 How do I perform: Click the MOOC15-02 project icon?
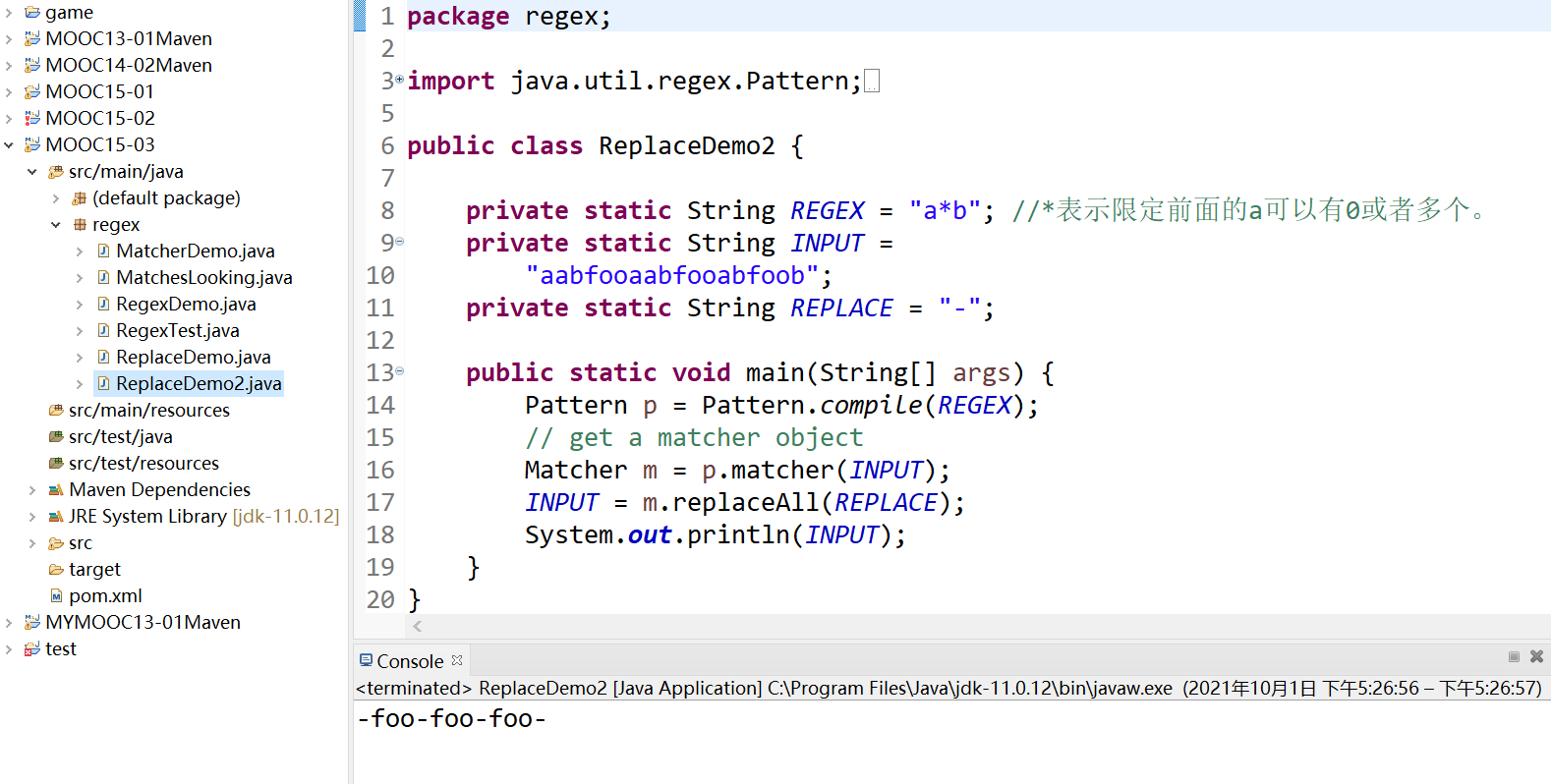coord(32,119)
